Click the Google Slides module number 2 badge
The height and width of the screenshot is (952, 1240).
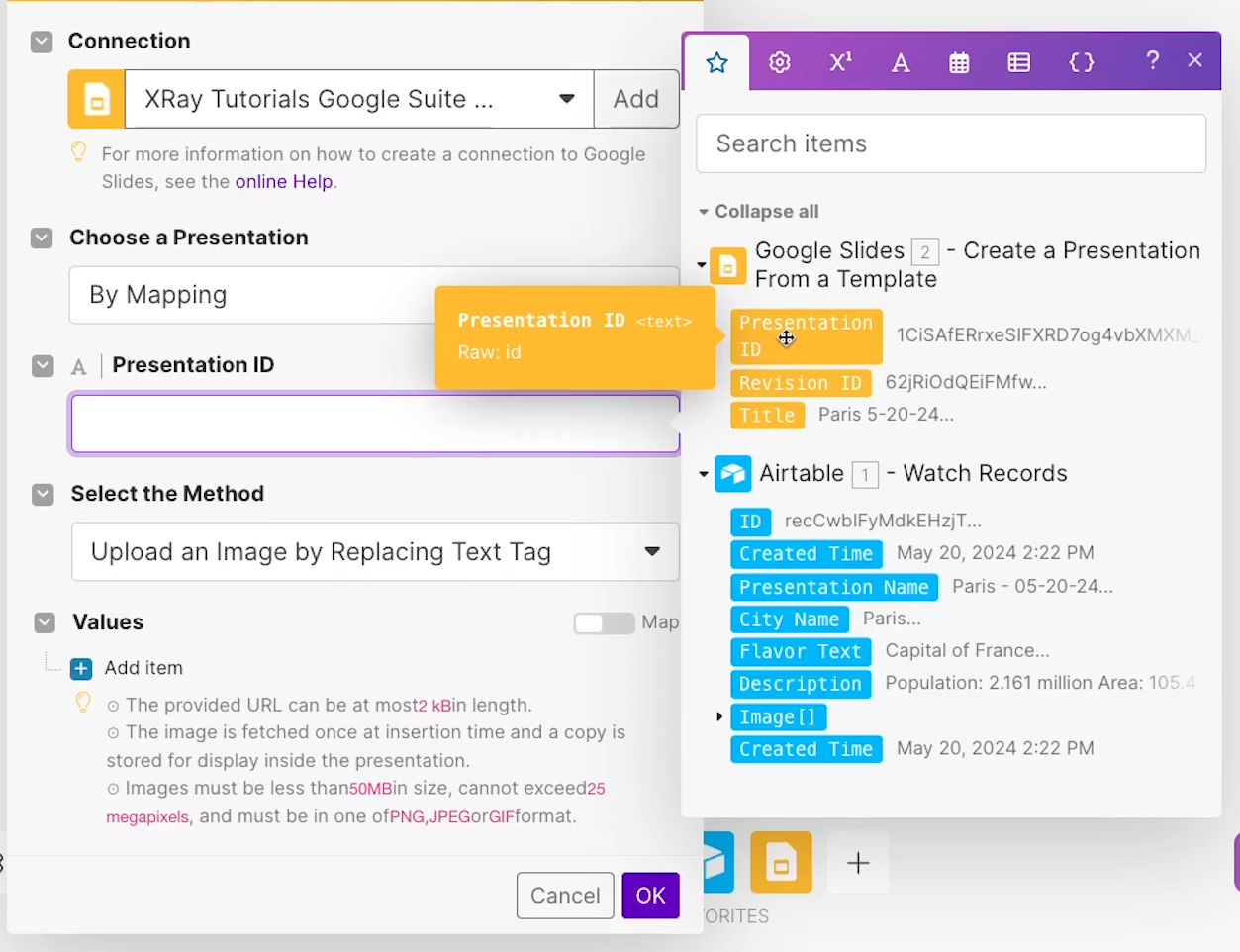tap(925, 252)
